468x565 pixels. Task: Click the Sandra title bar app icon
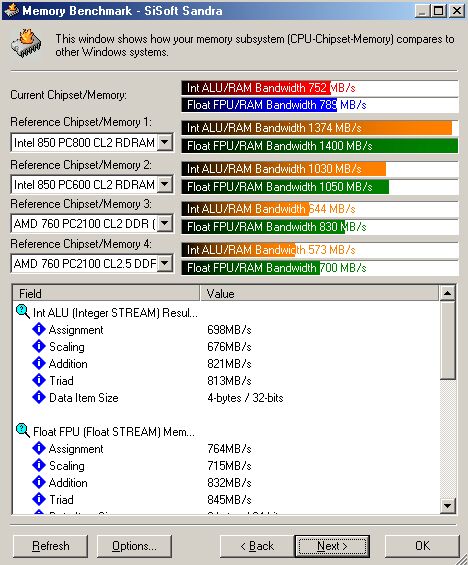(11, 10)
